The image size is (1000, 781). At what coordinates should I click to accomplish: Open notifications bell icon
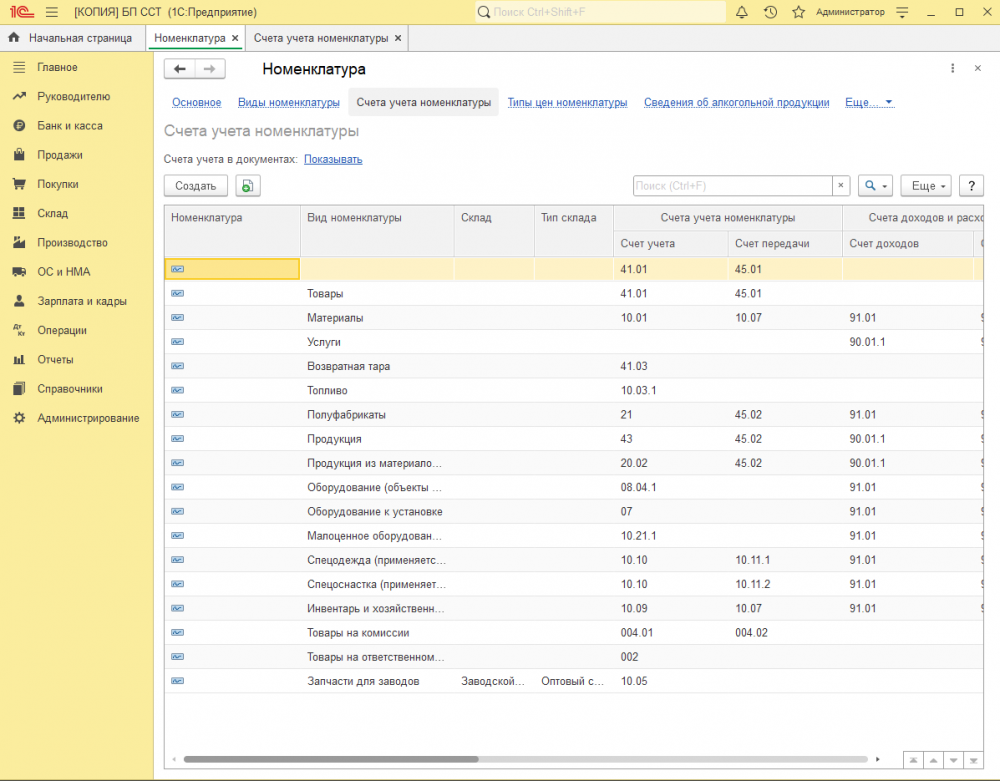click(x=742, y=12)
